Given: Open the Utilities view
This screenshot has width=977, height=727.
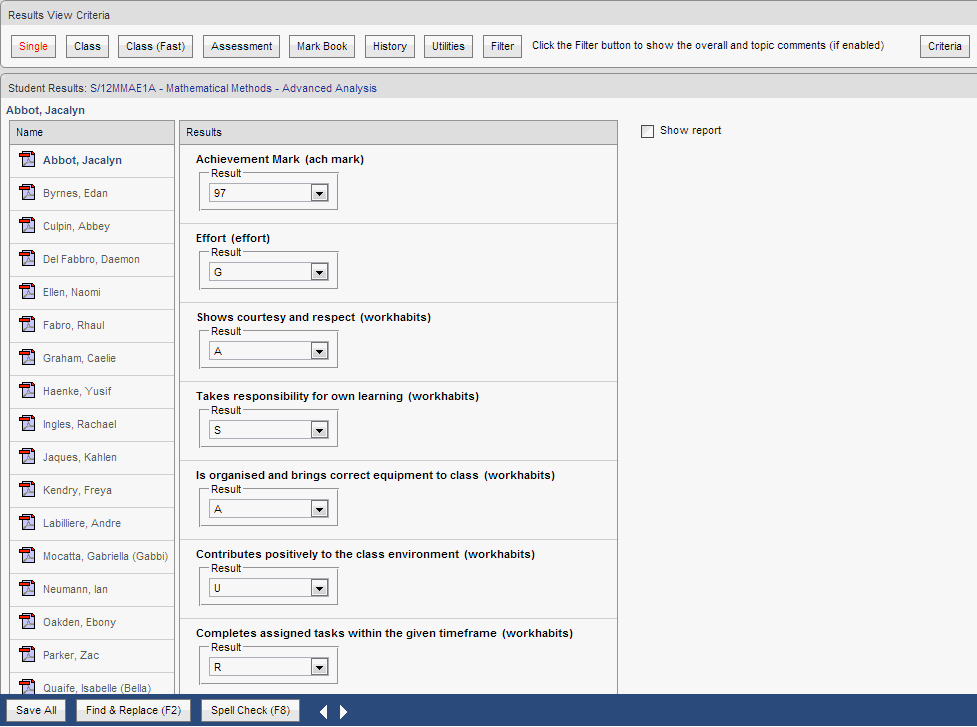Looking at the screenshot, I should pyautogui.click(x=449, y=46).
